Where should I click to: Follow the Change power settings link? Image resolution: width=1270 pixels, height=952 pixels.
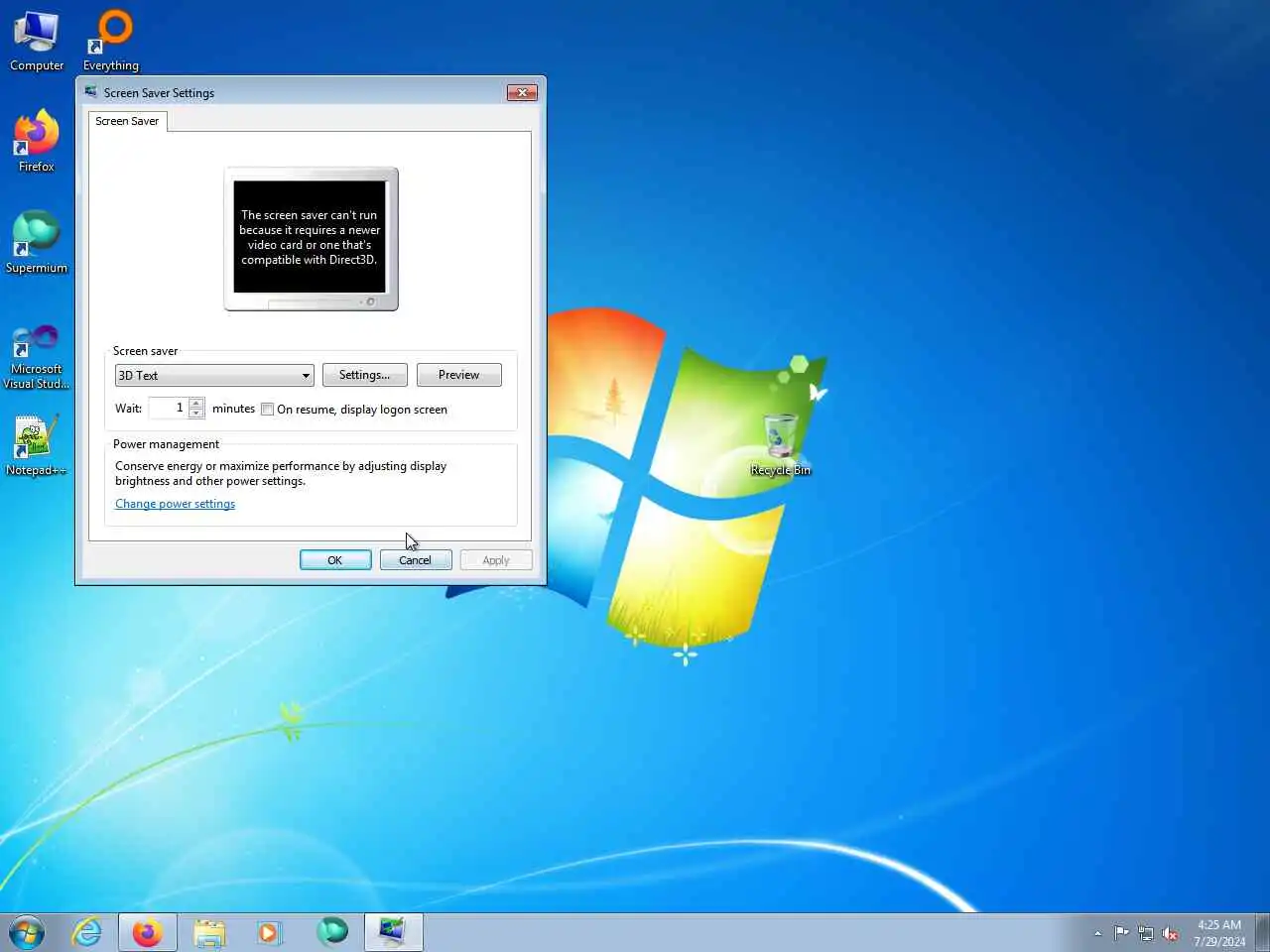[175, 504]
